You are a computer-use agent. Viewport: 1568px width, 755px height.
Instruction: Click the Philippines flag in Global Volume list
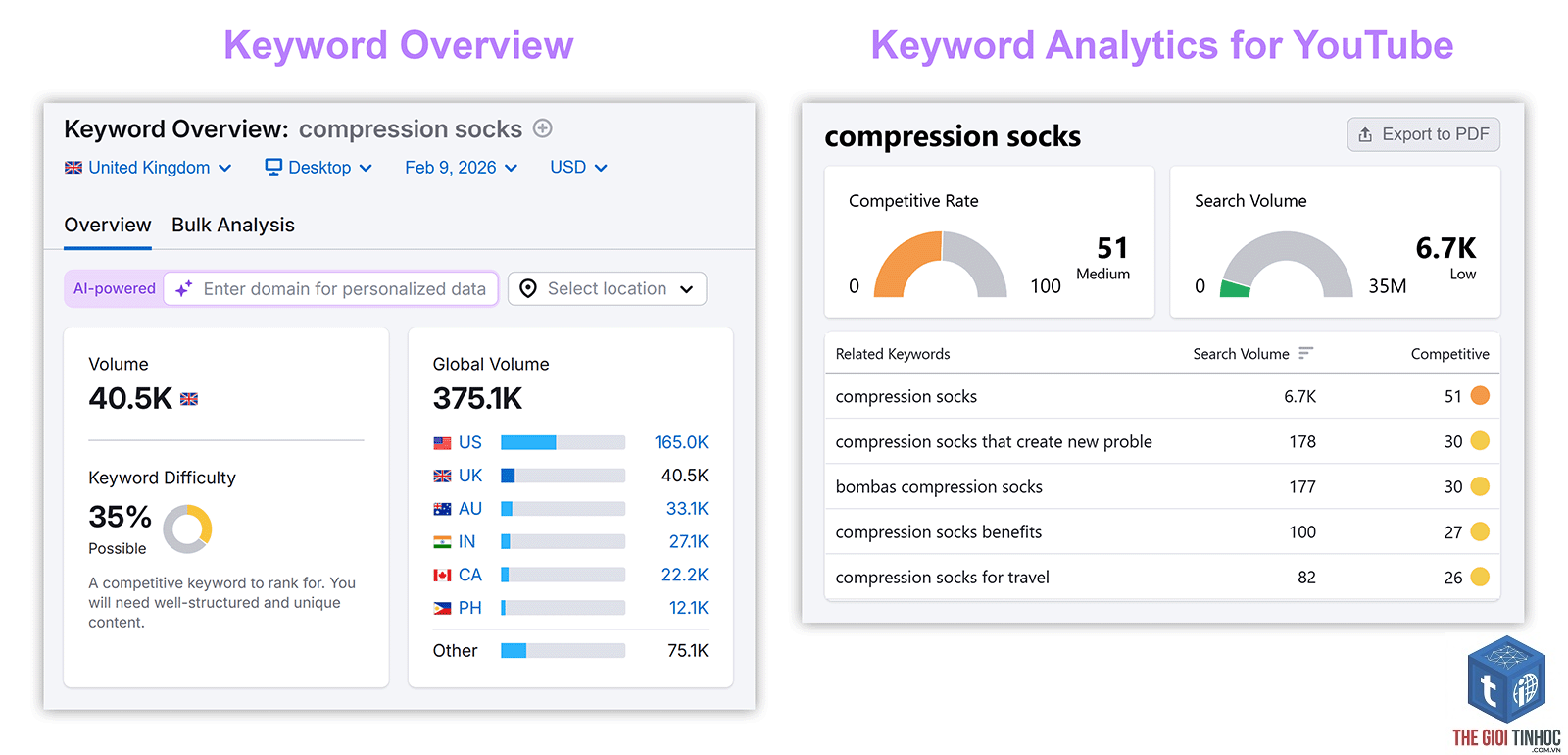pos(442,608)
